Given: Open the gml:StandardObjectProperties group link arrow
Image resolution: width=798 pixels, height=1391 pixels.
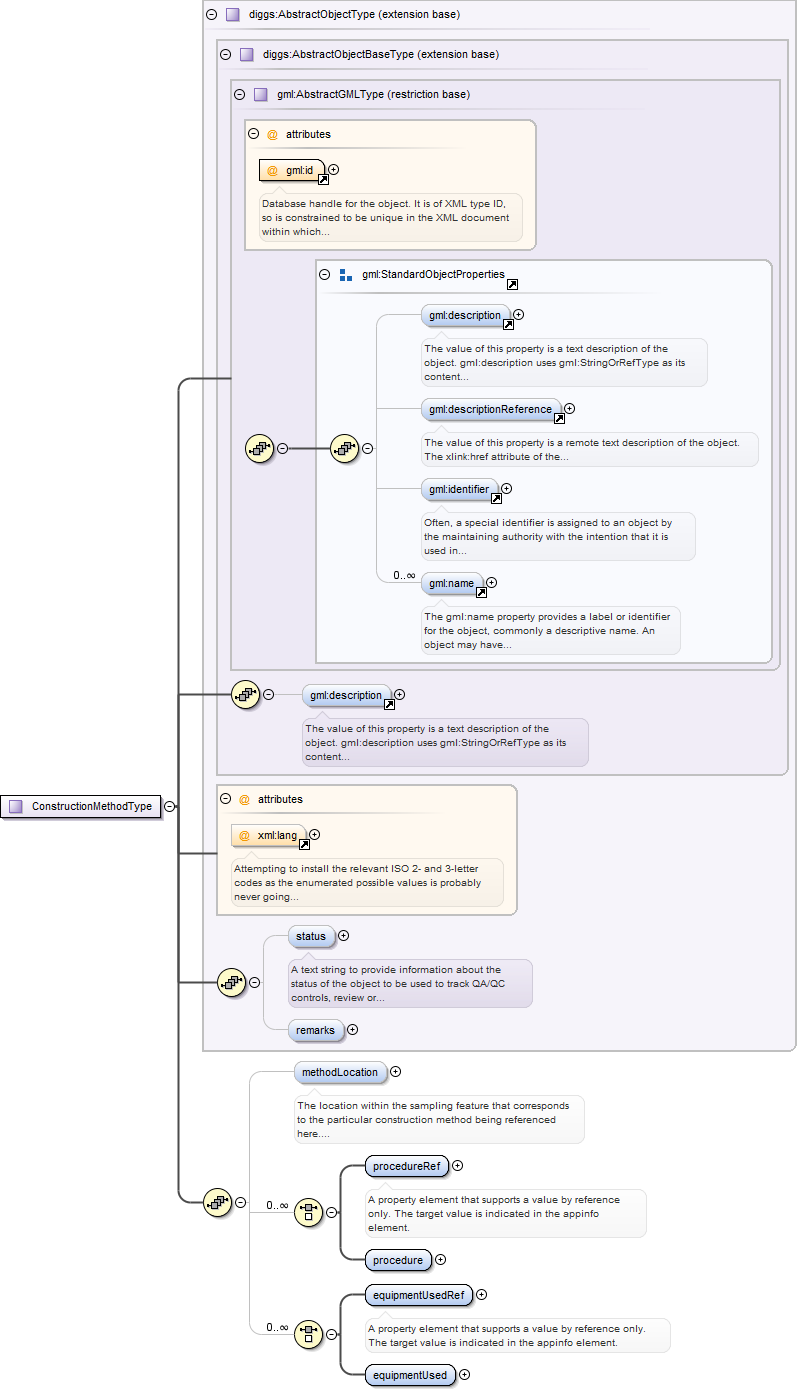Looking at the screenshot, I should [512, 284].
